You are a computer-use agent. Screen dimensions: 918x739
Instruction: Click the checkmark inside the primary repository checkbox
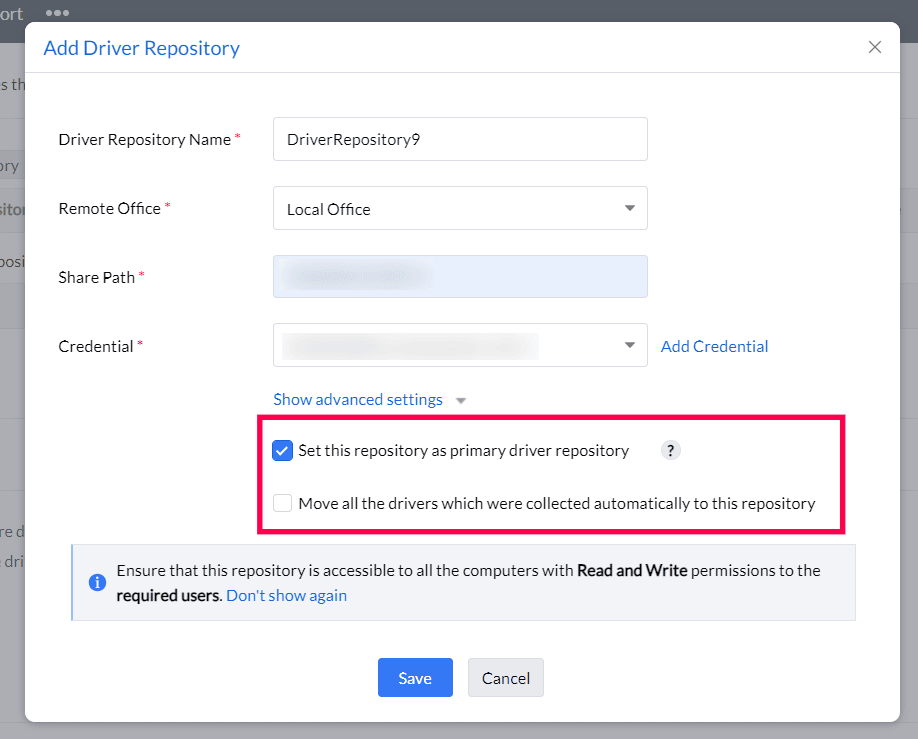click(x=282, y=450)
